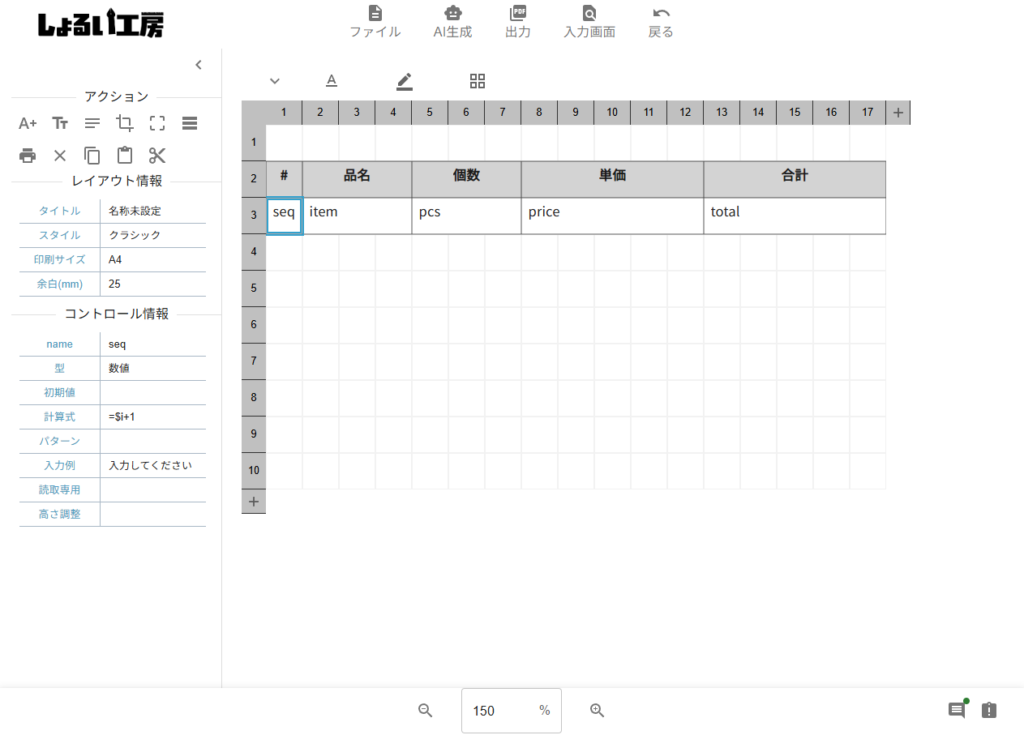This screenshot has height=735, width=1024.
Task: Click the 出力 PDF button
Action: (518, 22)
